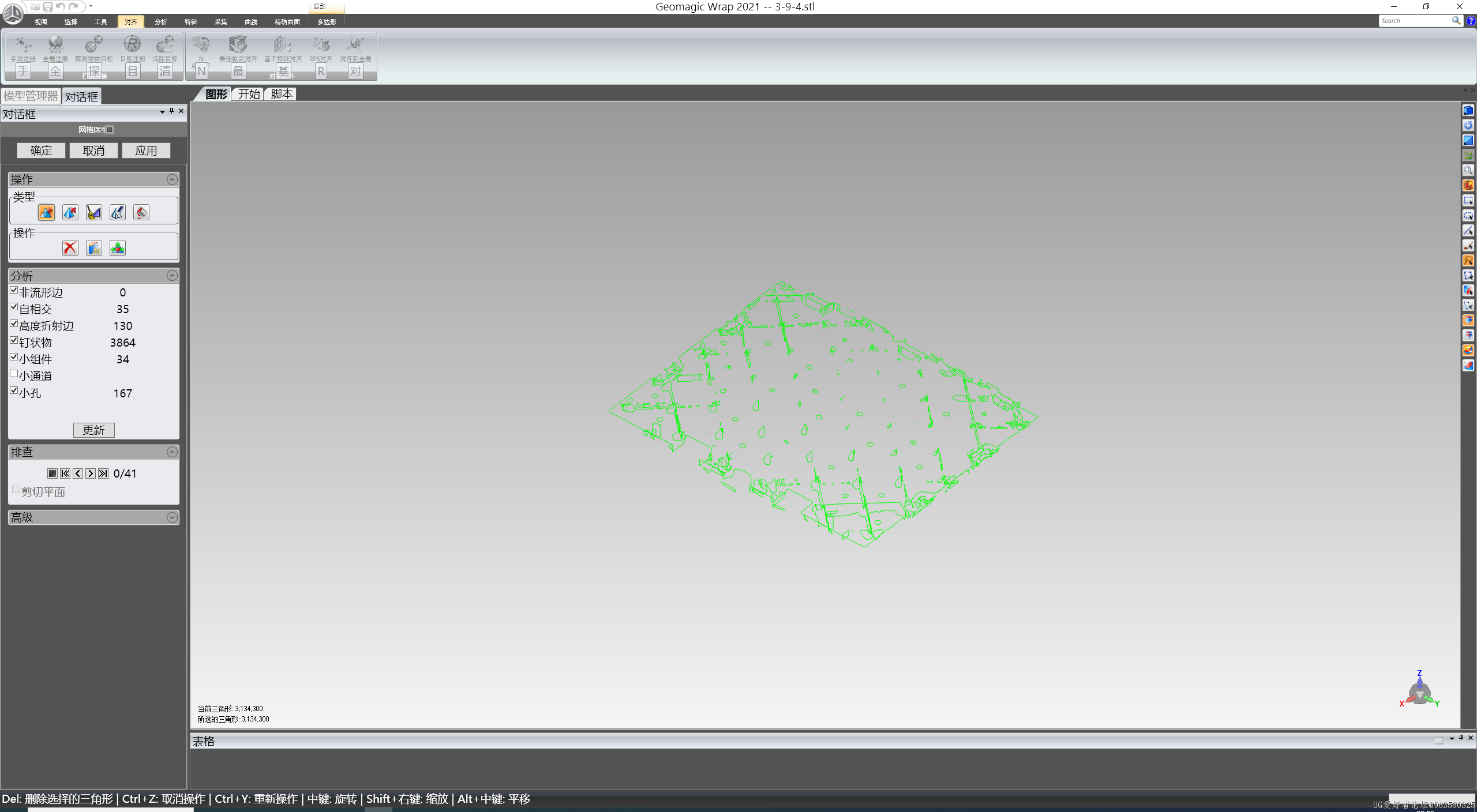The image size is (1477, 812).
Task: Click the XYZ axis orientation gizmo
Action: [x=1419, y=690]
